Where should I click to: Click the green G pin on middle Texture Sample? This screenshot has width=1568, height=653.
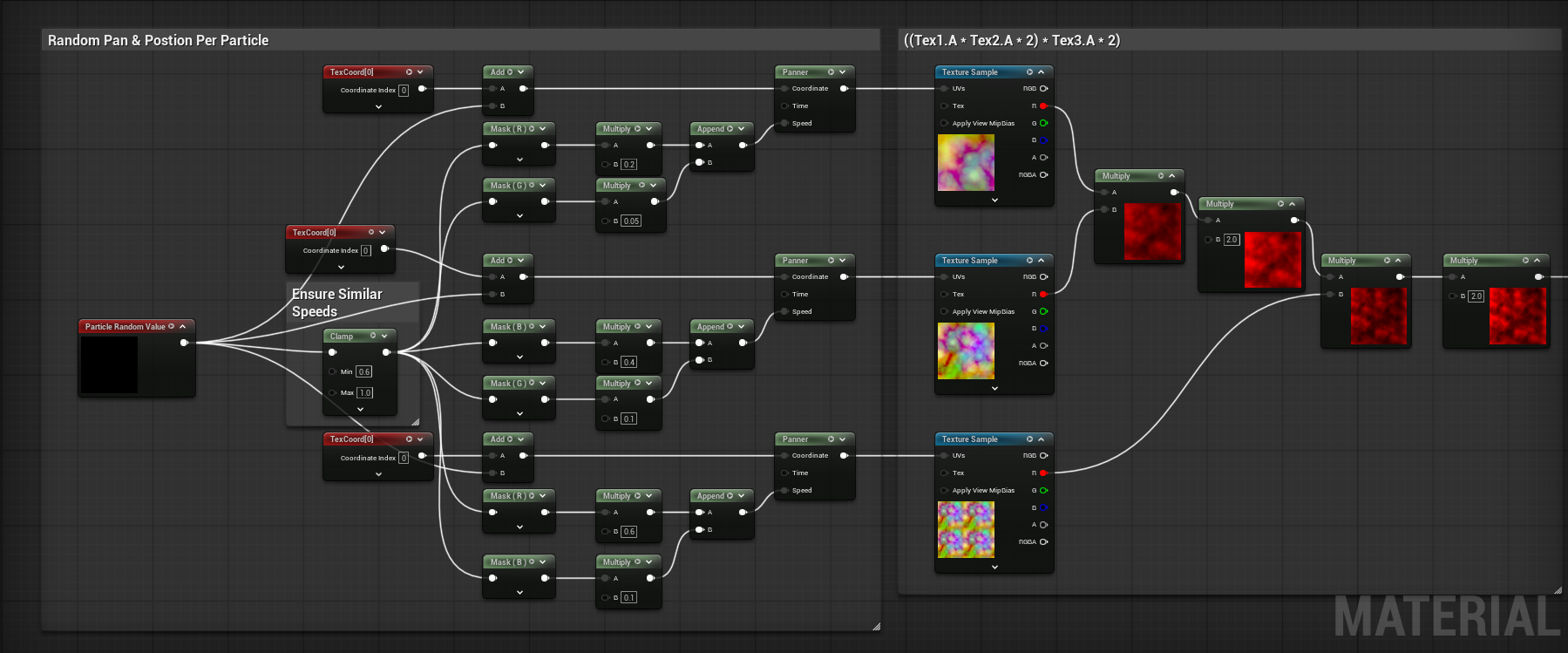click(x=1043, y=311)
